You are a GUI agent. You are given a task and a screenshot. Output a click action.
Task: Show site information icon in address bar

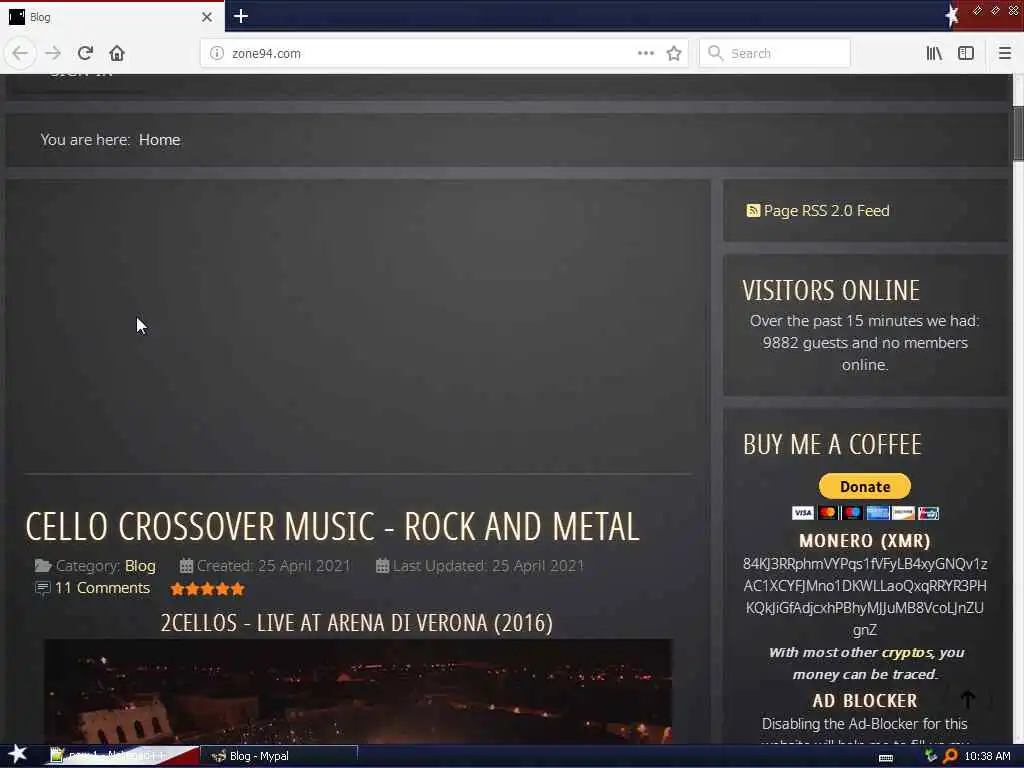pyautogui.click(x=217, y=53)
